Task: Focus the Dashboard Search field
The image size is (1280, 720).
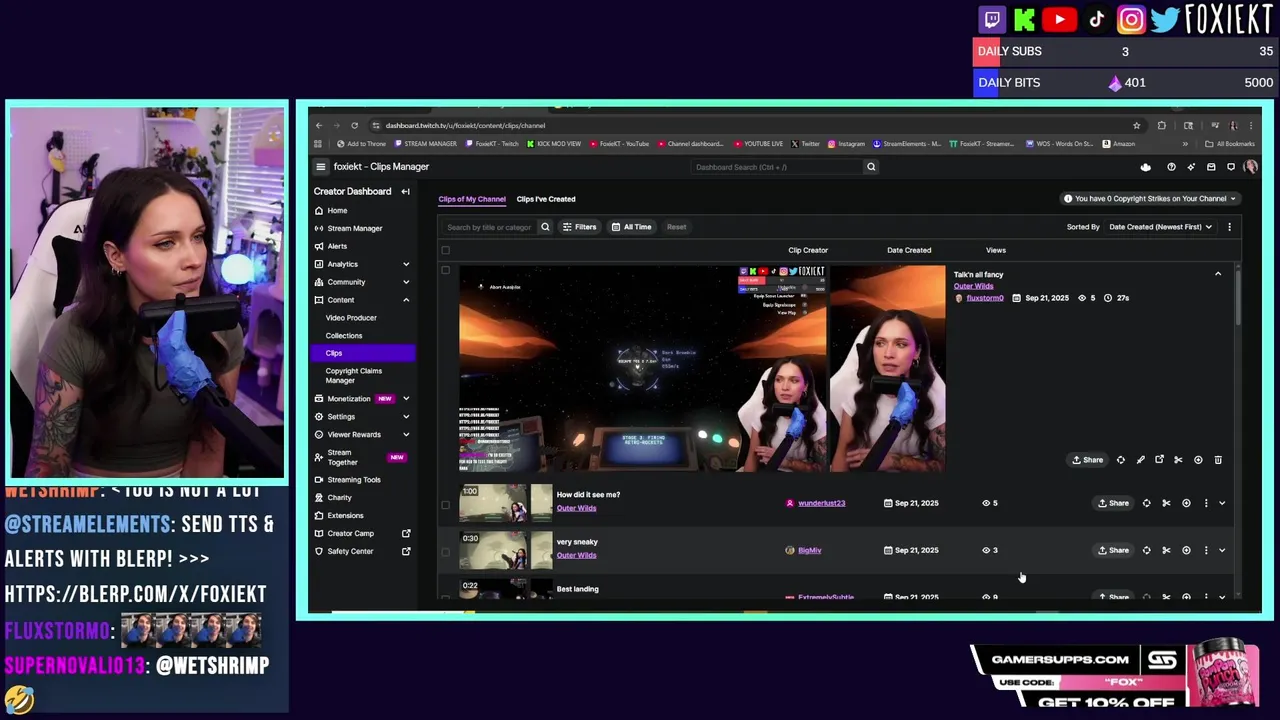Action: (775, 167)
